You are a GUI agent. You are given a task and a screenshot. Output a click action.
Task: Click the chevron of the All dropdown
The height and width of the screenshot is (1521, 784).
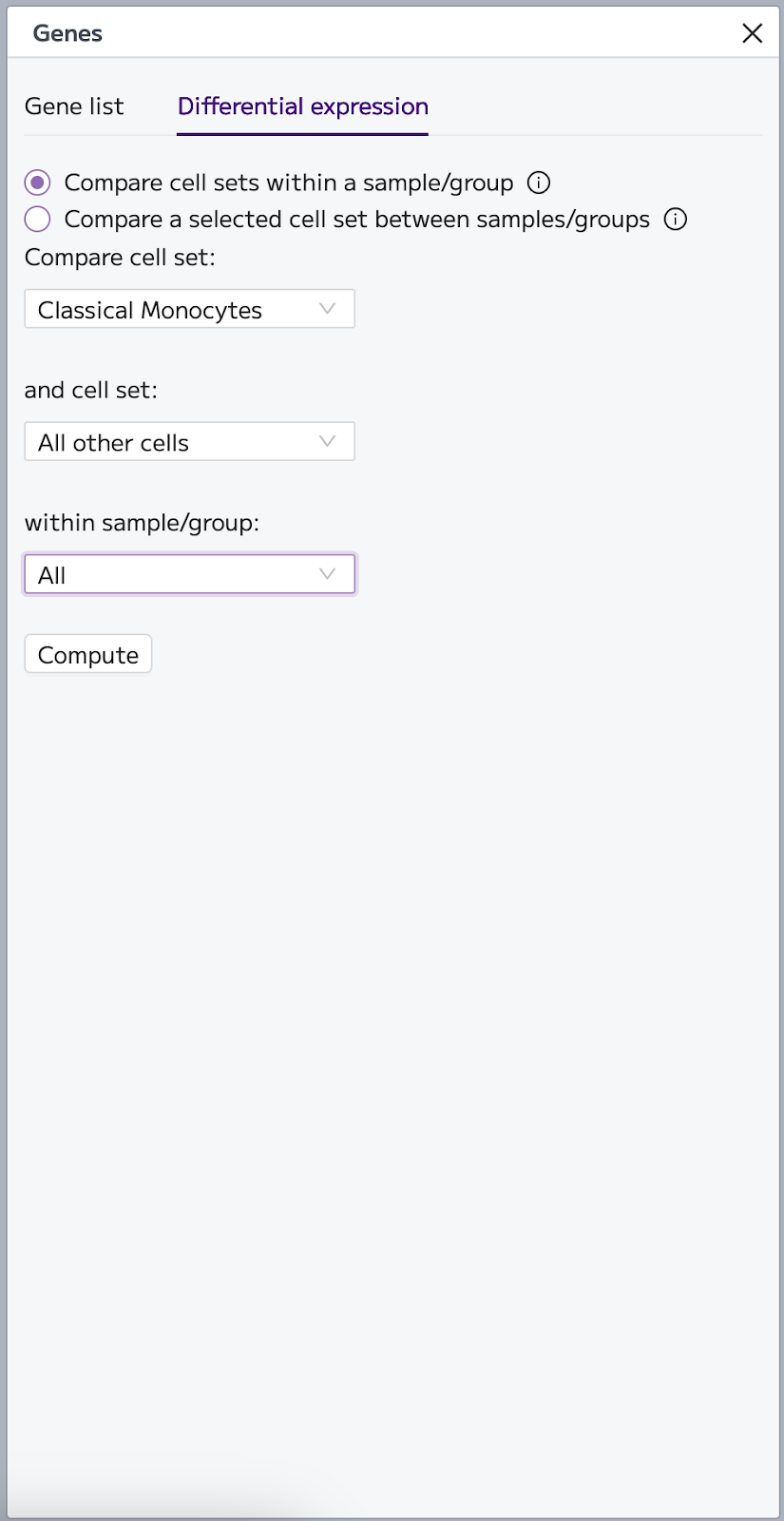[x=328, y=574]
